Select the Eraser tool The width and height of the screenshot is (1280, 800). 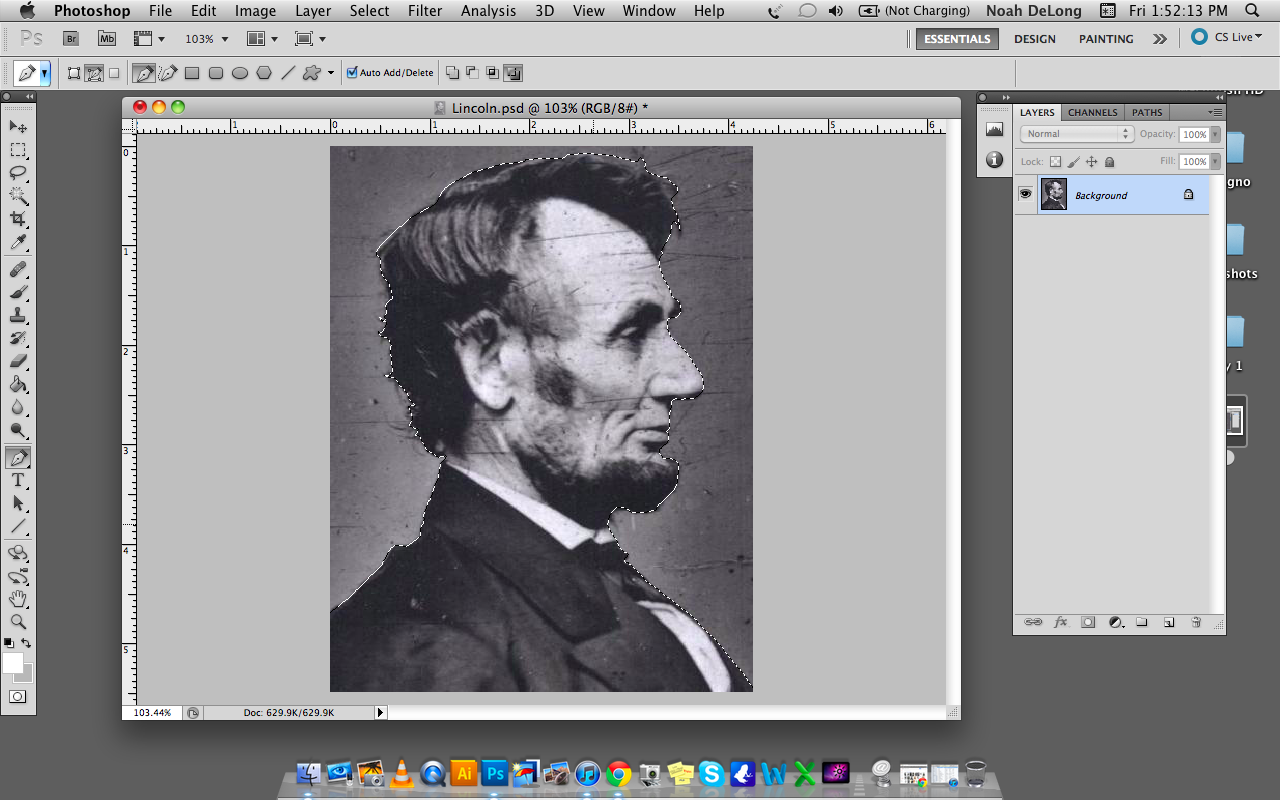click(18, 362)
